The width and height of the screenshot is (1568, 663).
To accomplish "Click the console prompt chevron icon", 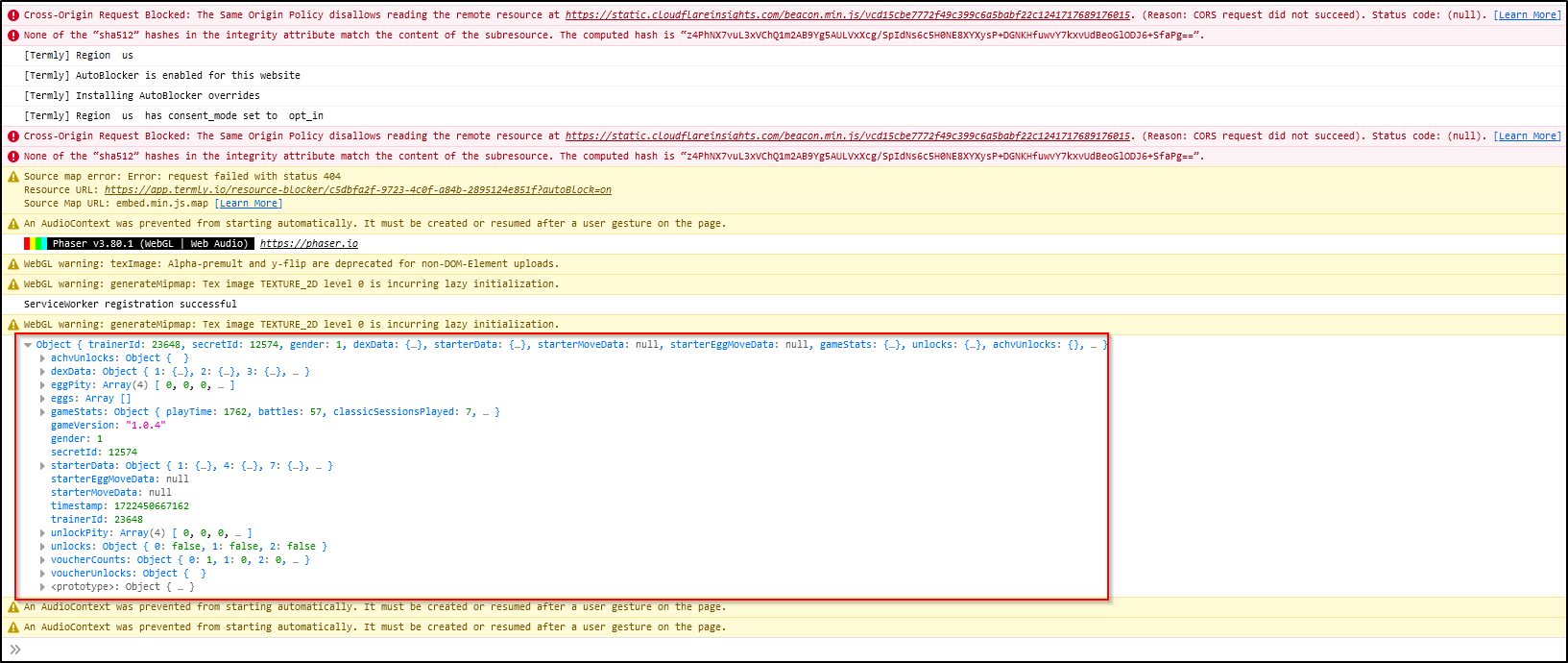I will [x=15, y=650].
